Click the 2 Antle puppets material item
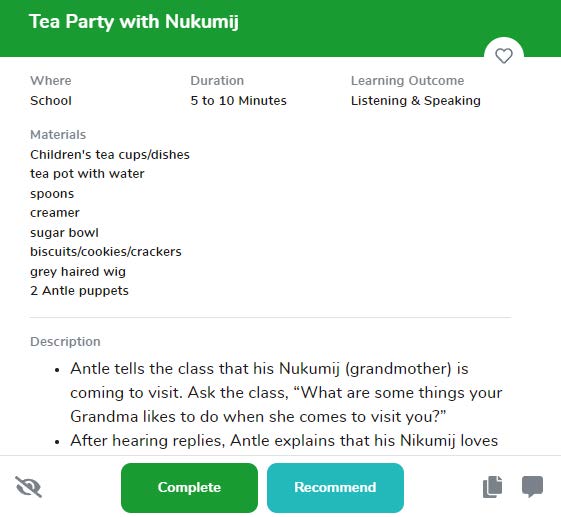The width and height of the screenshot is (561, 517). (x=79, y=291)
